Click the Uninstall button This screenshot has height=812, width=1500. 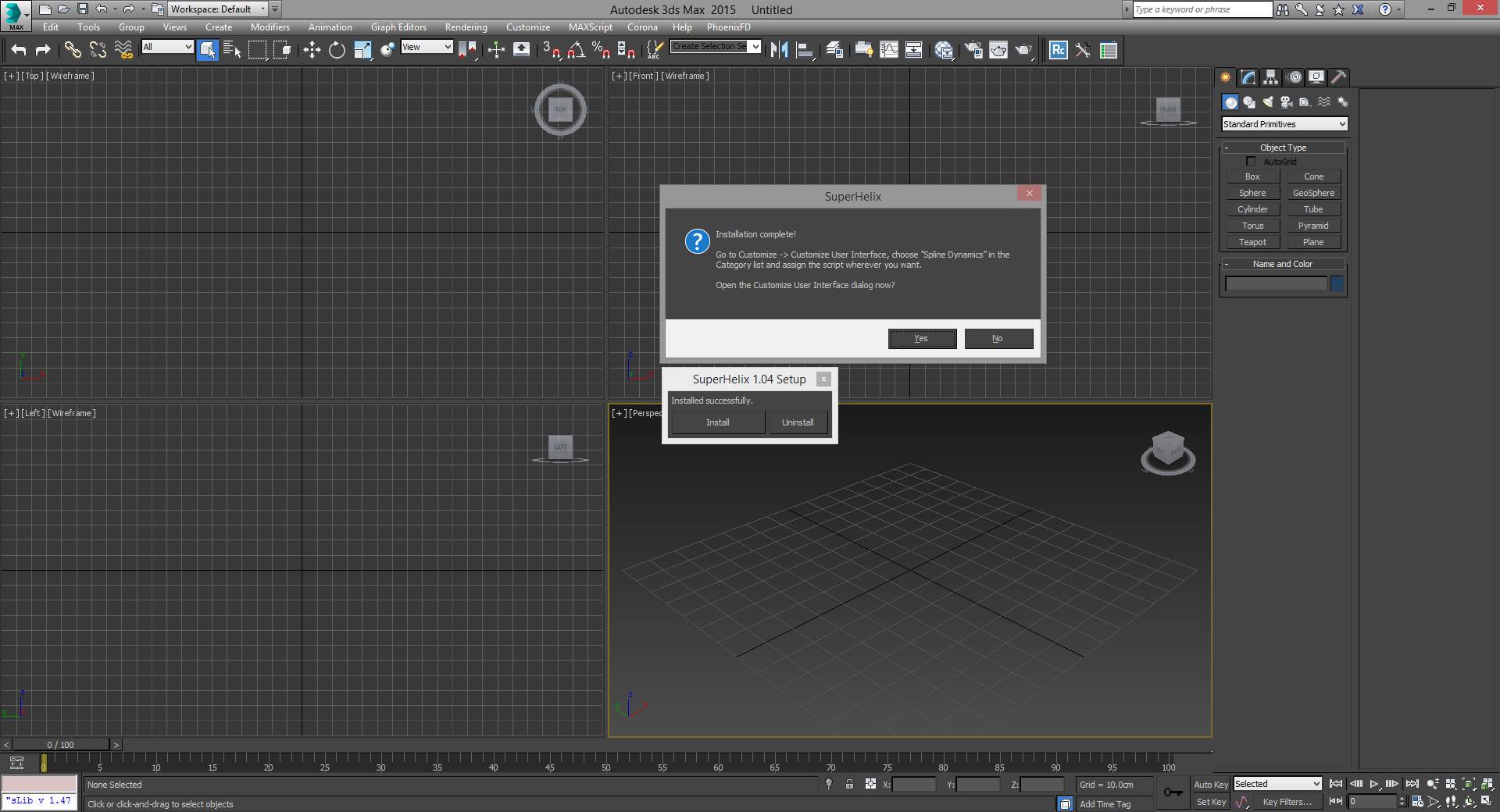pyautogui.click(x=798, y=422)
